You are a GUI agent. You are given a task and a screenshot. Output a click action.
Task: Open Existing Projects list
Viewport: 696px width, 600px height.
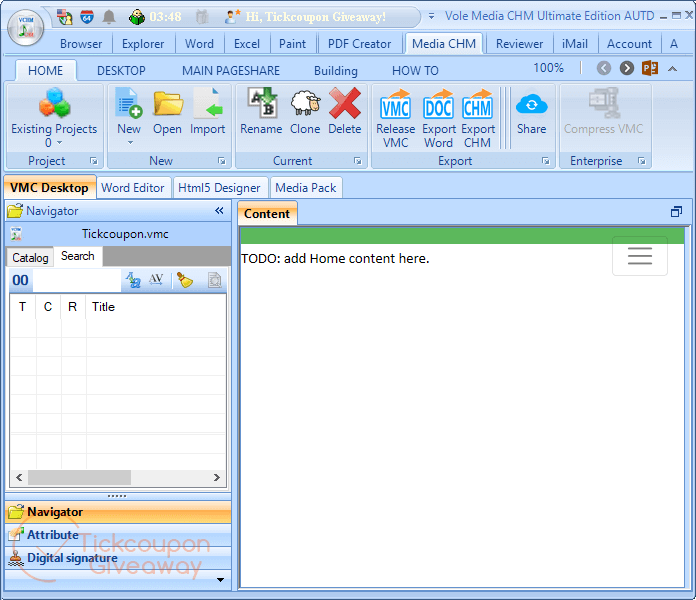click(x=54, y=117)
